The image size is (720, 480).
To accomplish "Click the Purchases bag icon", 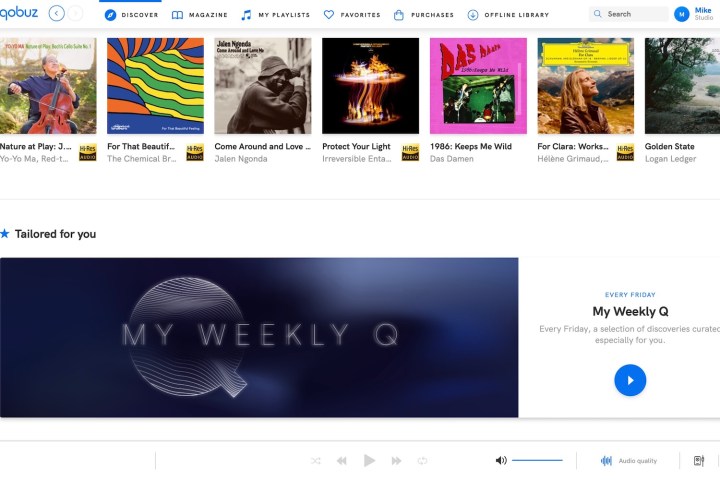I will pyautogui.click(x=399, y=15).
